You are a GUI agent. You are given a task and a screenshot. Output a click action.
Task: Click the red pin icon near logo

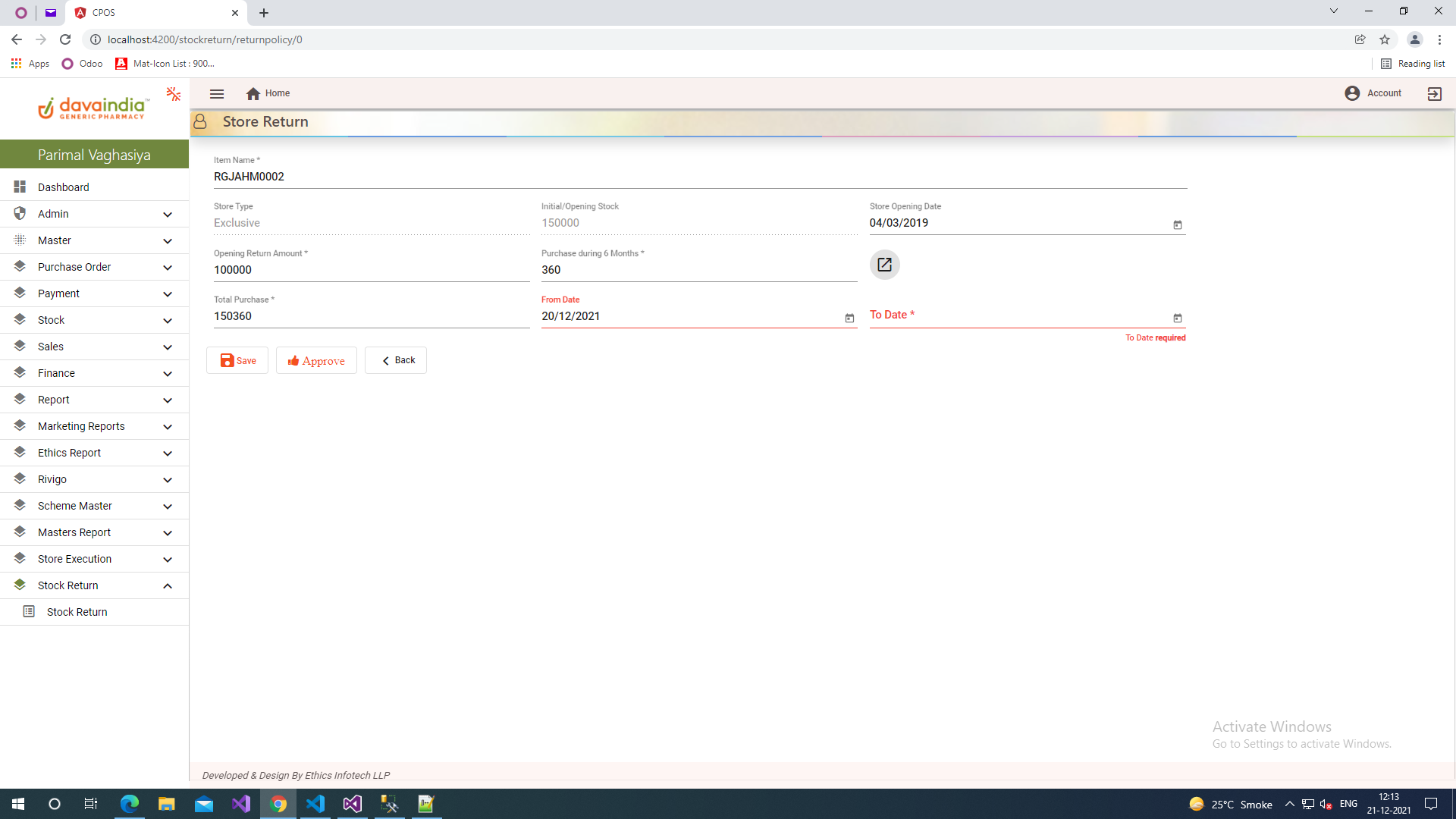point(174,94)
